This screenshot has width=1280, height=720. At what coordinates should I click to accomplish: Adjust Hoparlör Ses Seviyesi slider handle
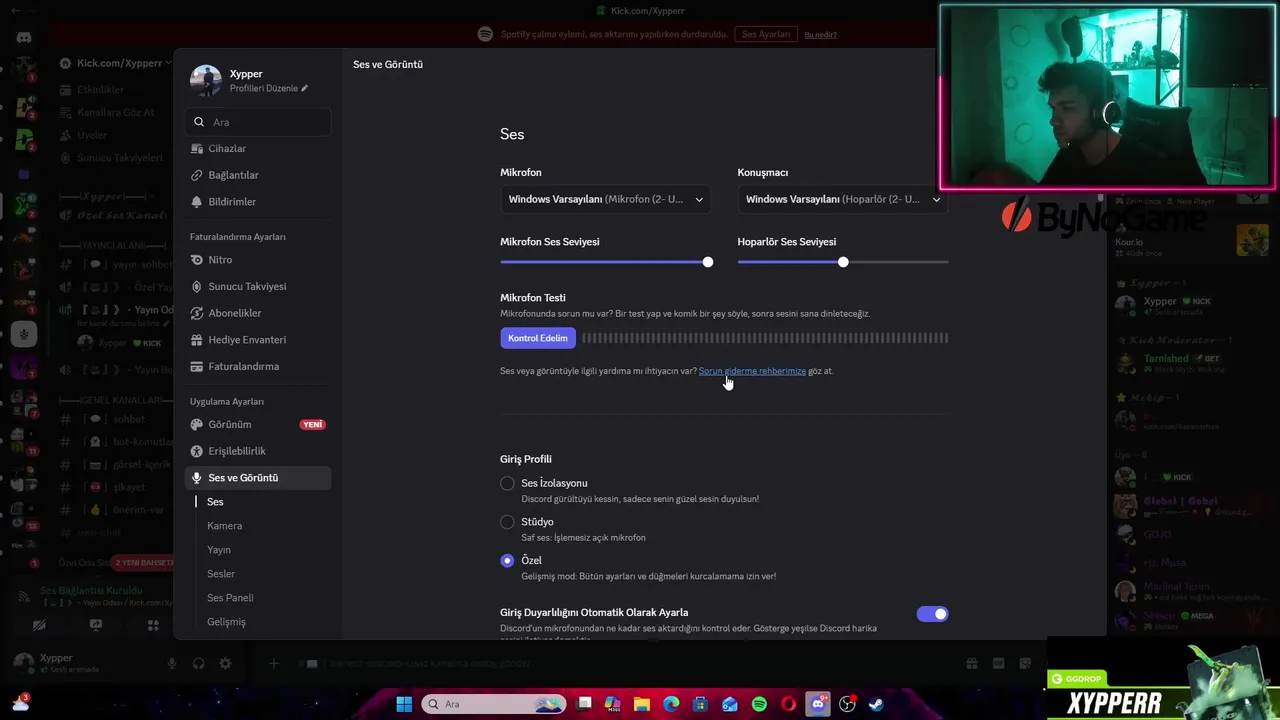coord(843,262)
